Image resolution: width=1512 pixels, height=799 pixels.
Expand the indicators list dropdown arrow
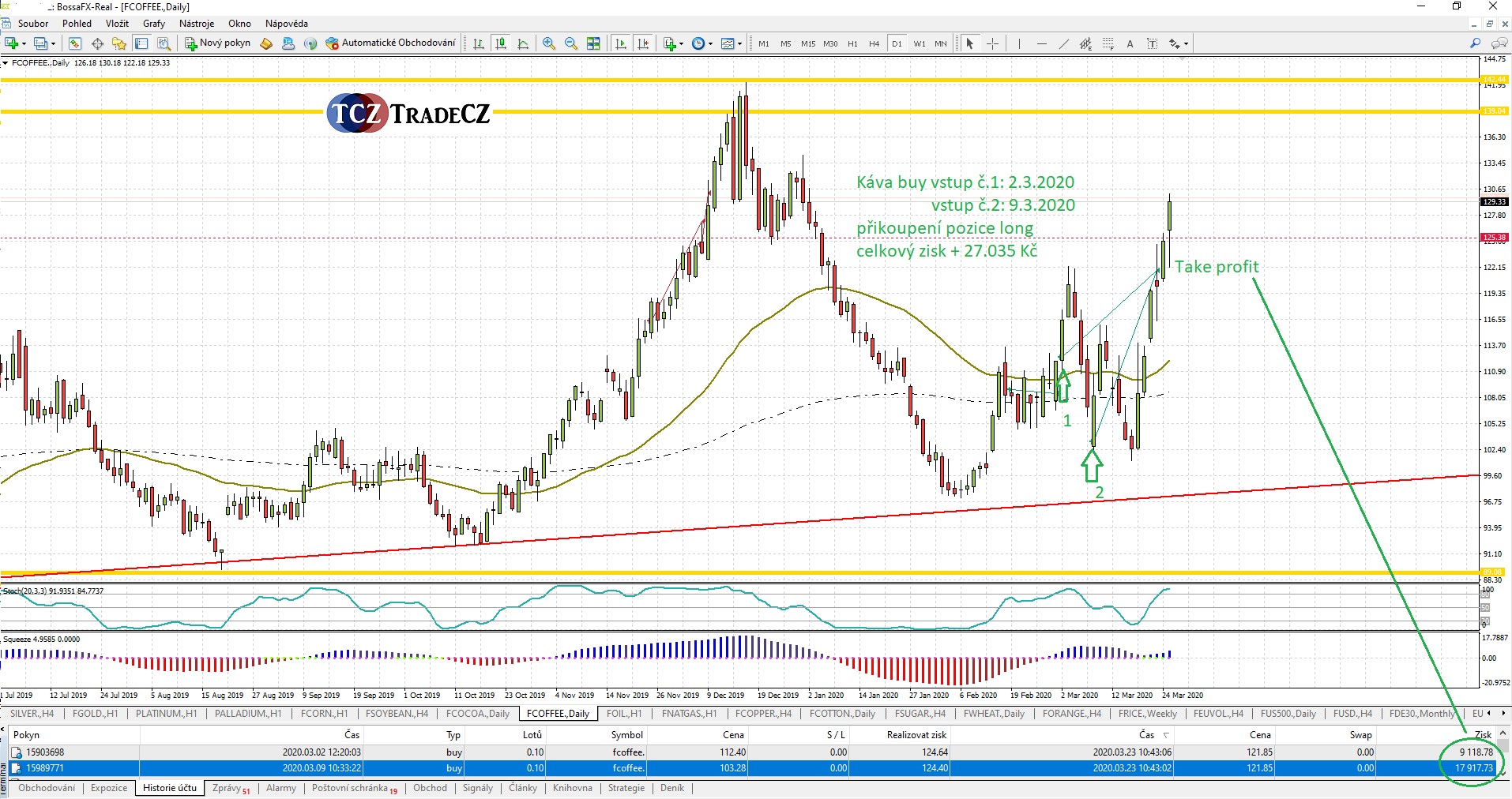tap(681, 44)
